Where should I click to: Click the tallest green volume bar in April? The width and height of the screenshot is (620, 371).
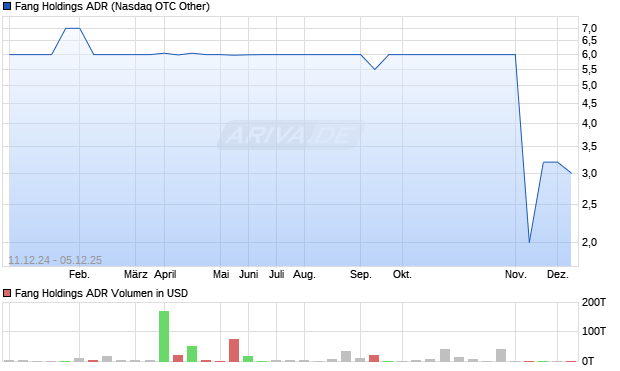tap(164, 336)
